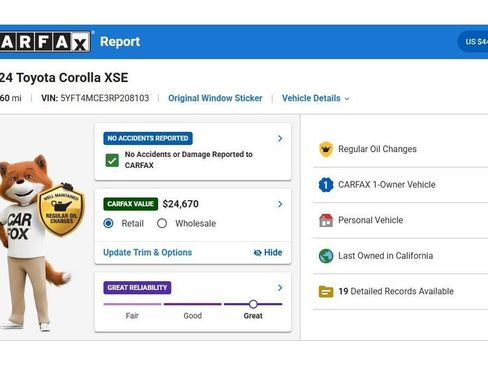Screen dimensions: 488x366
Task: Select the Wholesale value radio button
Action: tap(162, 223)
